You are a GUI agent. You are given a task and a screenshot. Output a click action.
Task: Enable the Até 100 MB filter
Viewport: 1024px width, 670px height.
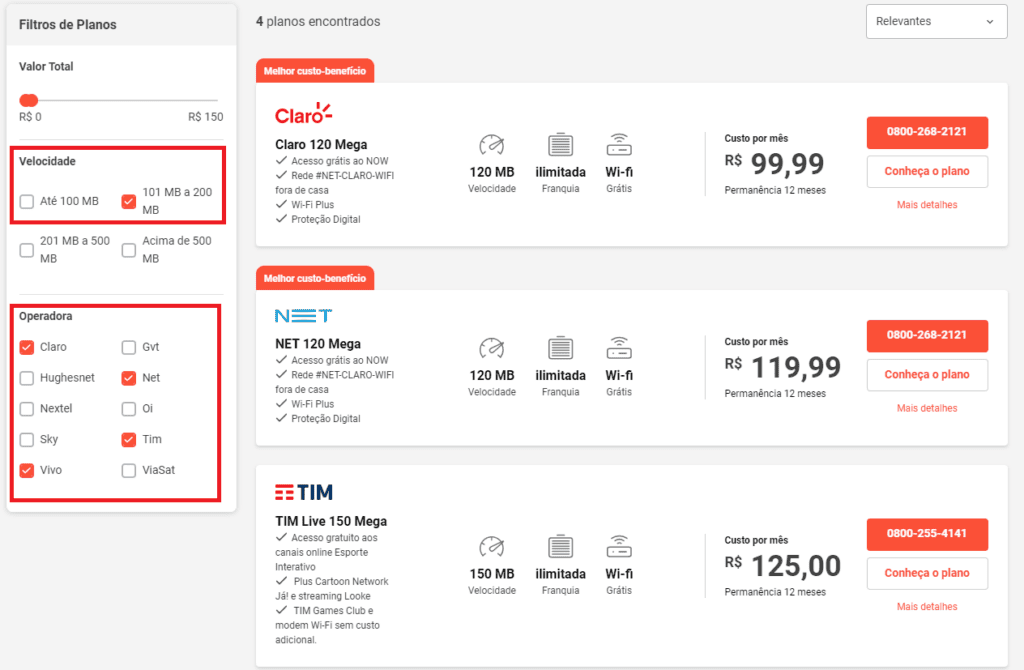coord(26,201)
